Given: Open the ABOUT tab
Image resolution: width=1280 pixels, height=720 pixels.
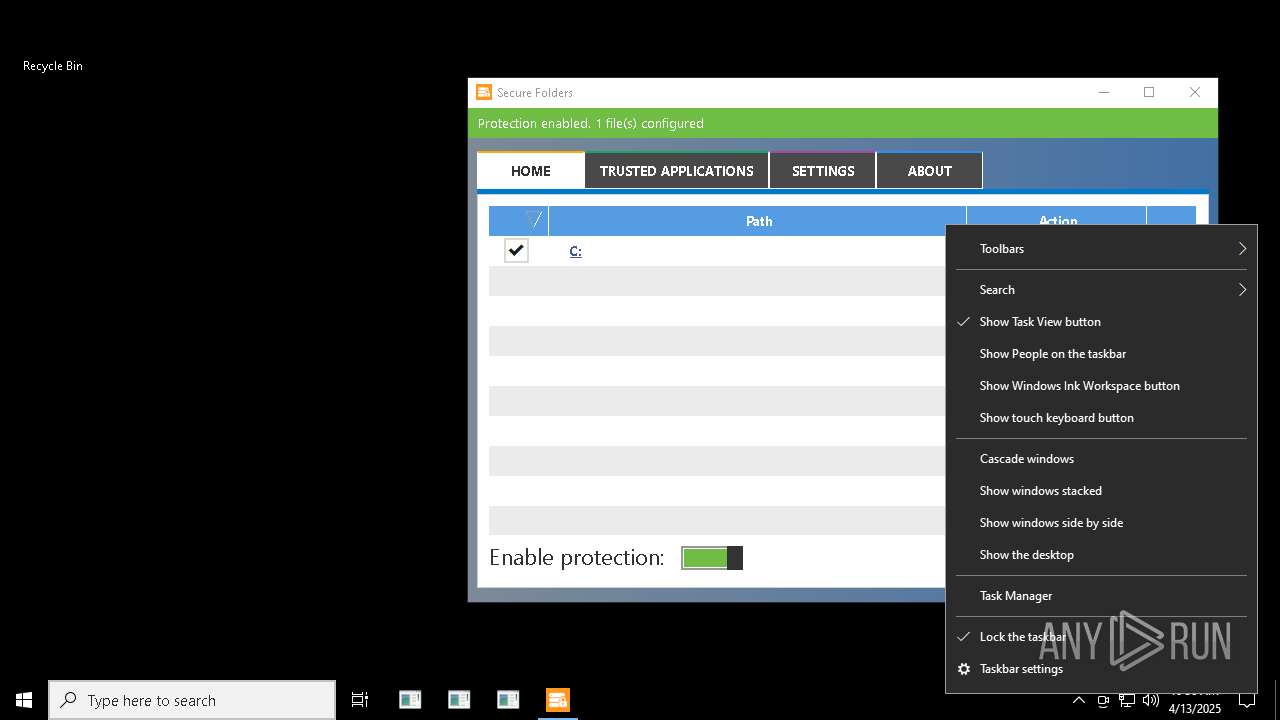Looking at the screenshot, I should coord(930,171).
